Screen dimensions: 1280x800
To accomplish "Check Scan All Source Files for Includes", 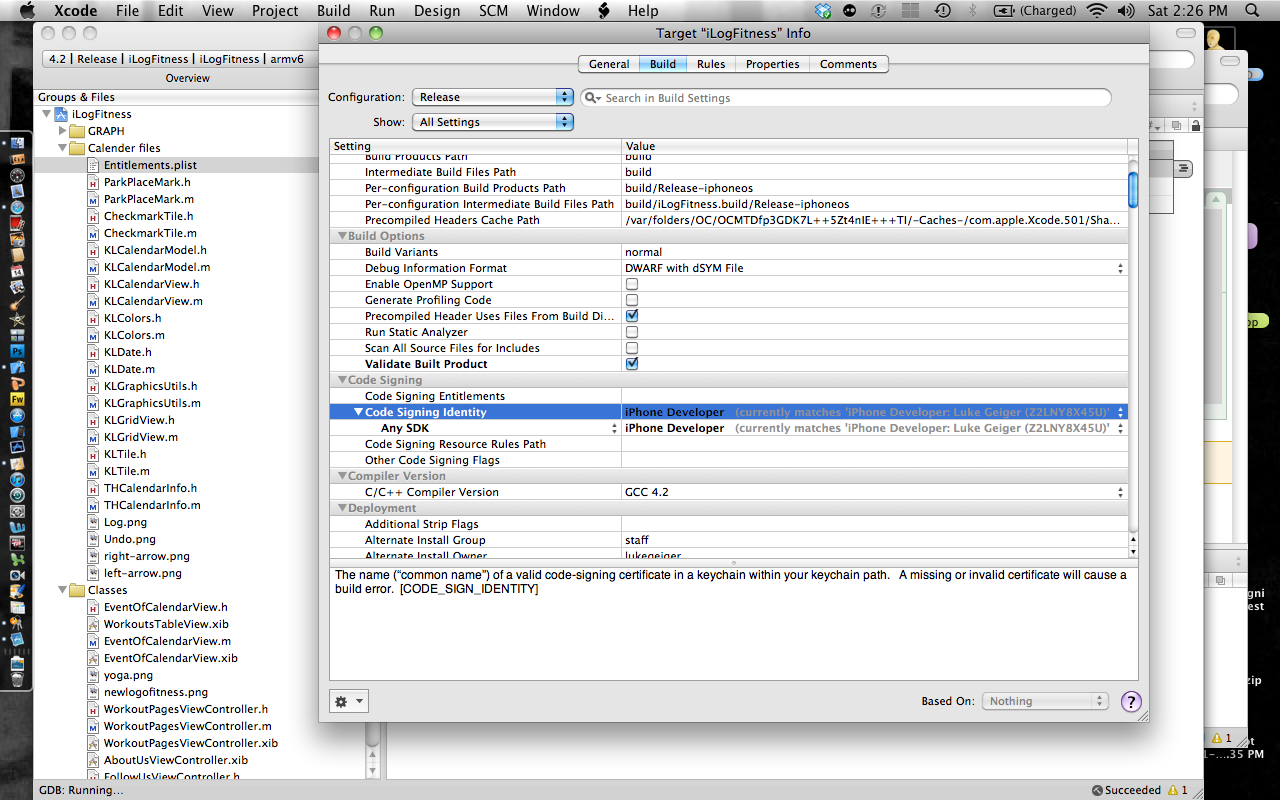I will (x=632, y=348).
